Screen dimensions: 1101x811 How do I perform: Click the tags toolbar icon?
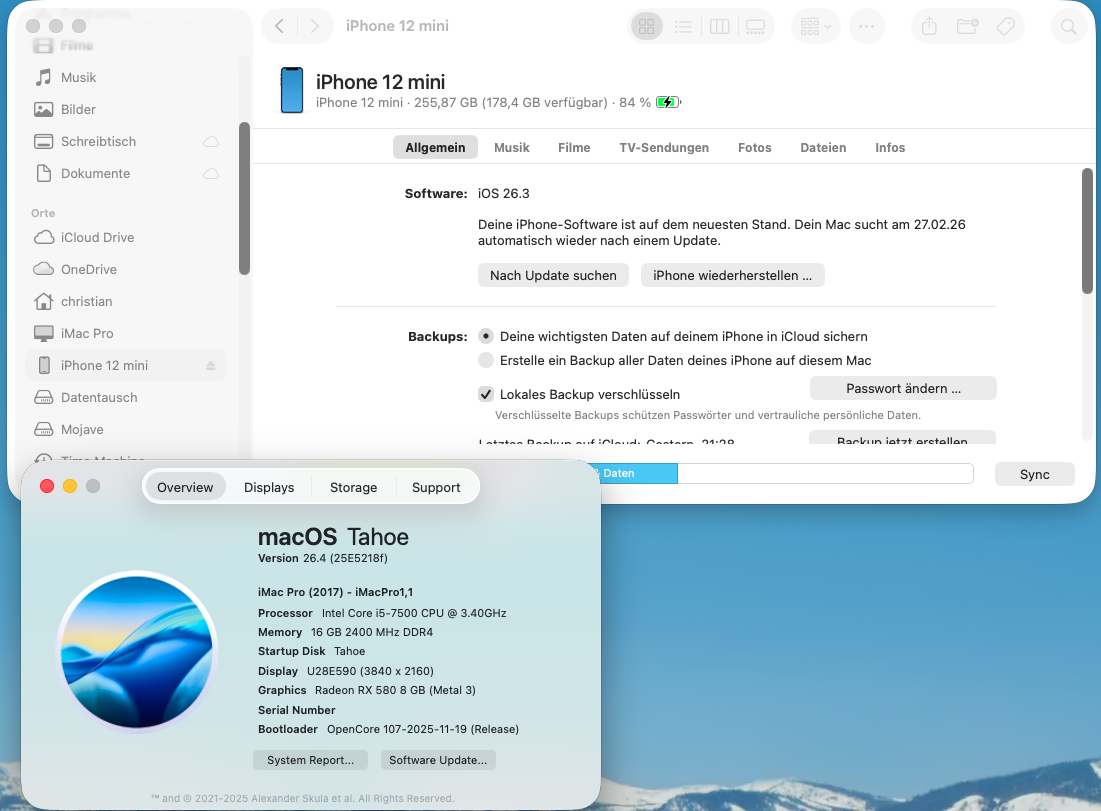coord(1005,27)
